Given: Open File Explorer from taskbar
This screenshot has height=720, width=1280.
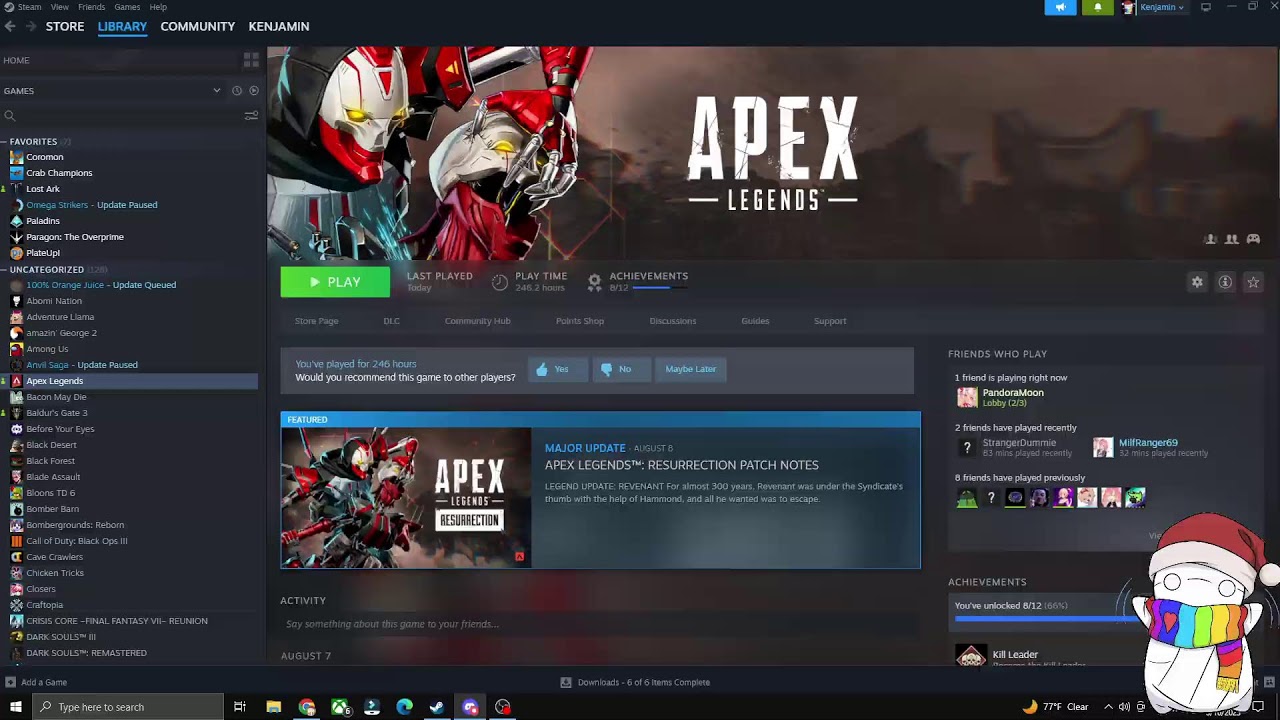Looking at the screenshot, I should (273, 707).
